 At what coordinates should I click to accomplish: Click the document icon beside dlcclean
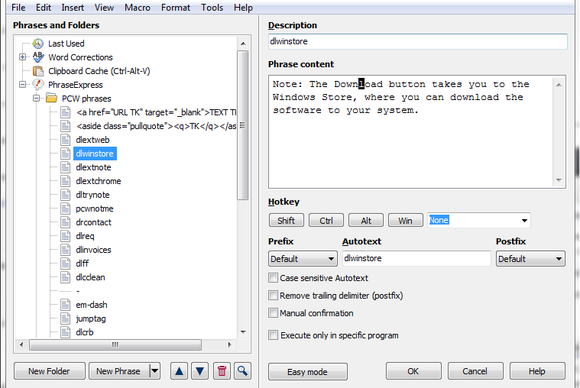[x=65, y=277]
